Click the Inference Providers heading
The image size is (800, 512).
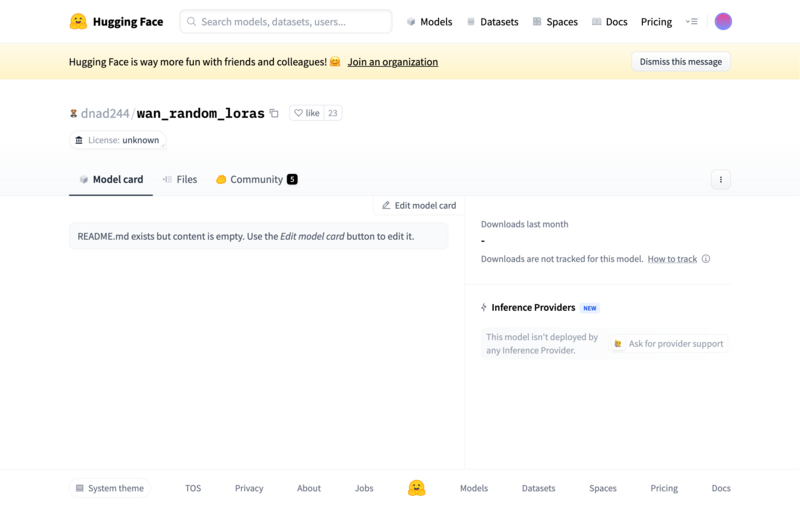click(533, 308)
